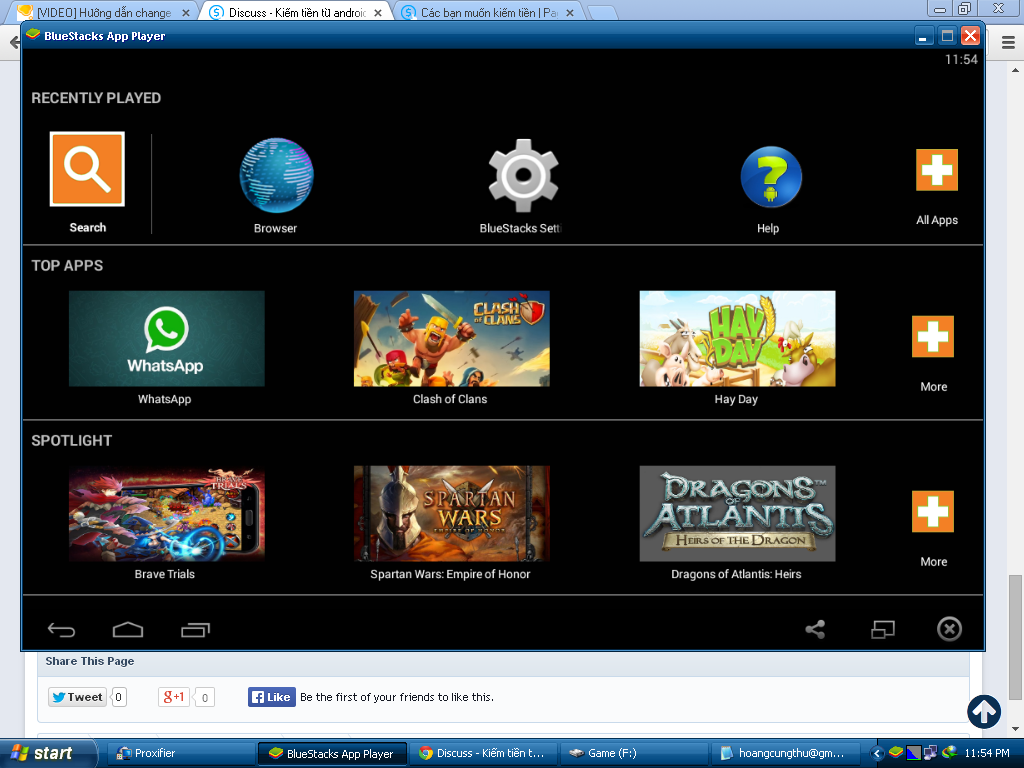Open the orange Search icon
Image resolution: width=1024 pixels, height=768 pixels.
(x=87, y=169)
